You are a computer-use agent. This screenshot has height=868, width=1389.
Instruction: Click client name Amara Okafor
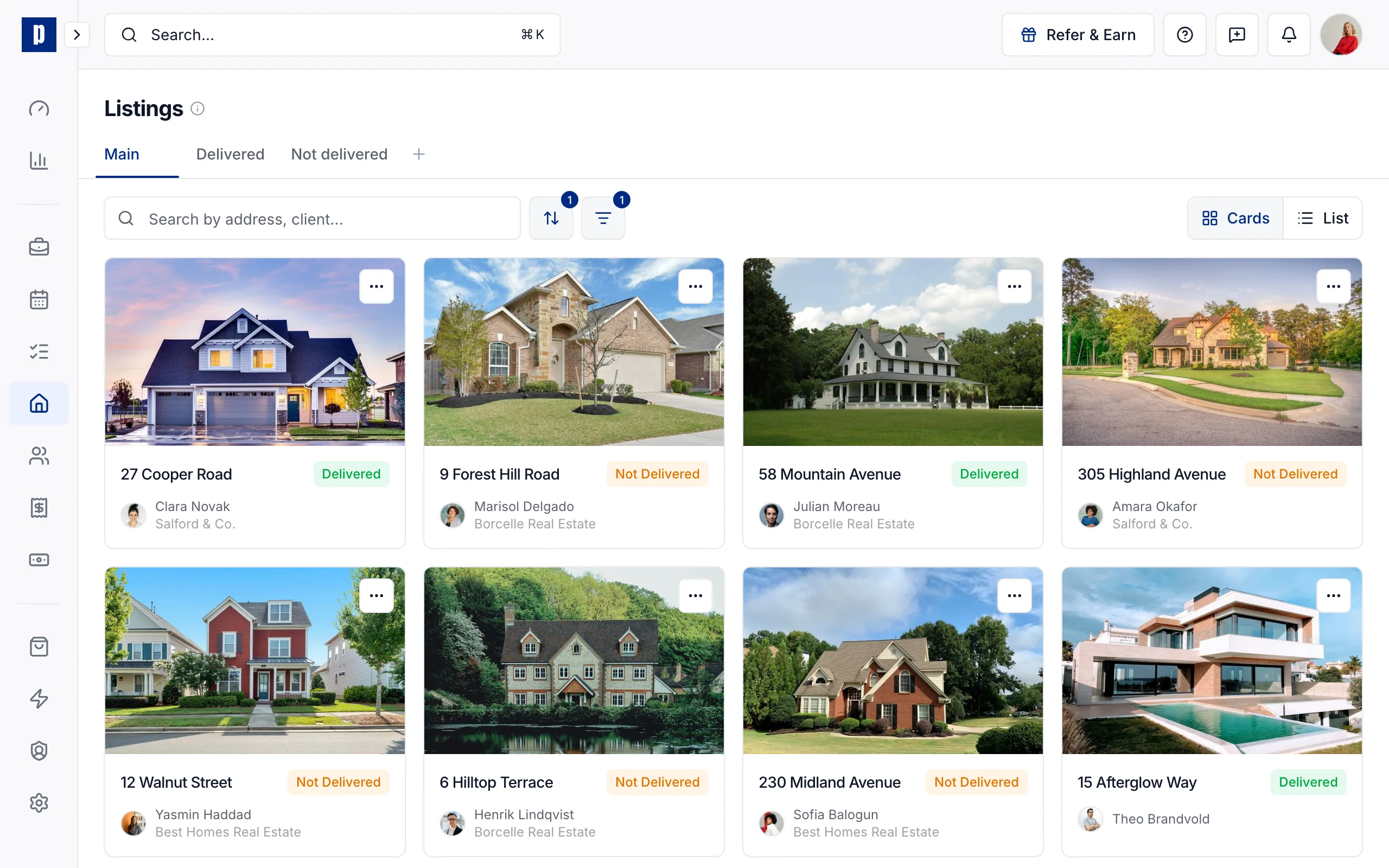click(x=1155, y=506)
